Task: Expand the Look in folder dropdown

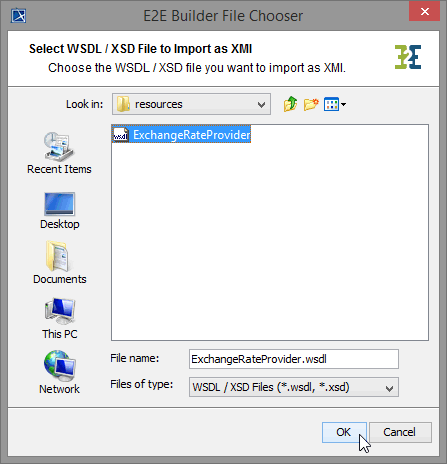Action: pyautogui.click(x=191, y=104)
